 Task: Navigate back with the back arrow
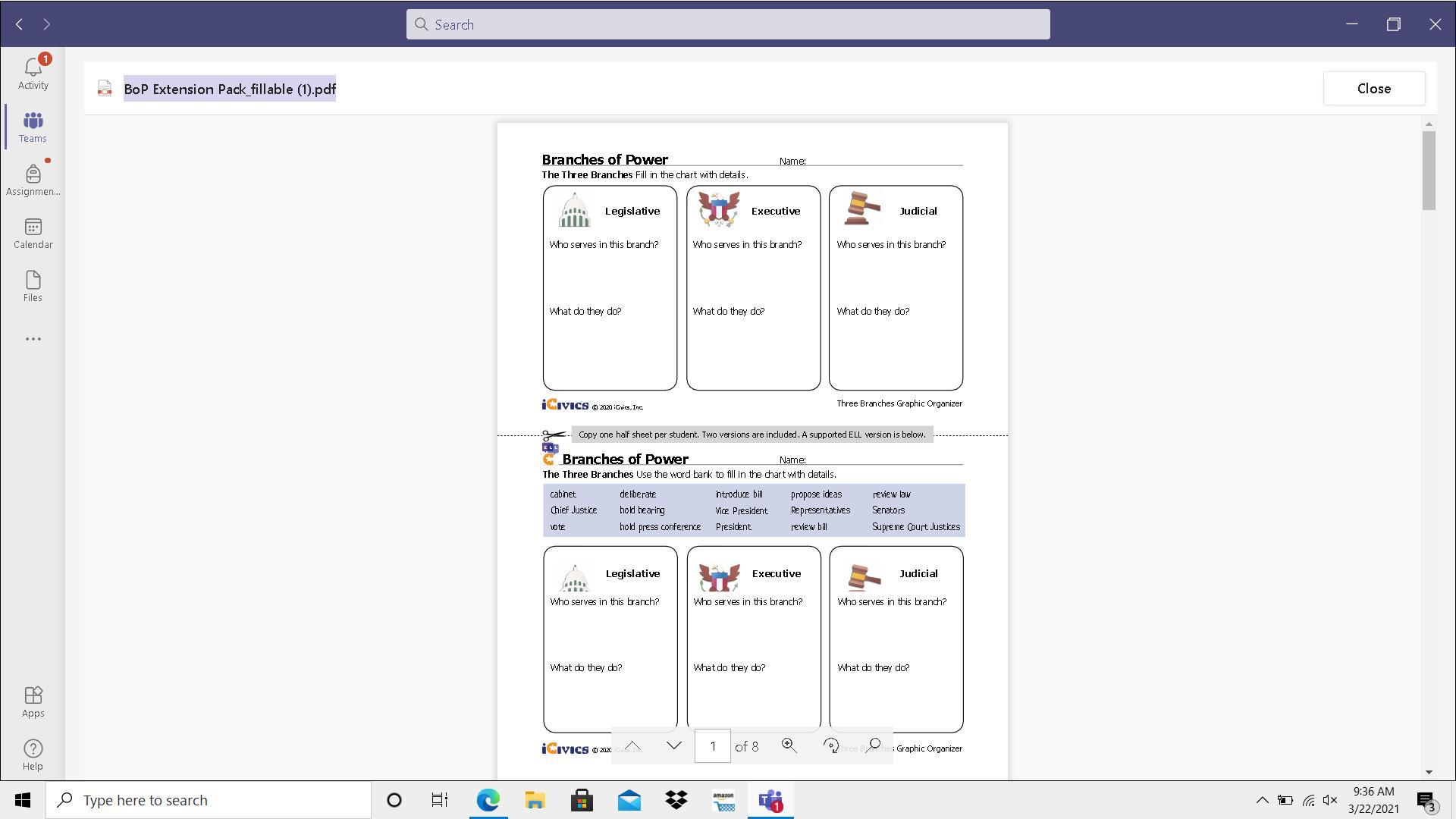pyautogui.click(x=20, y=24)
